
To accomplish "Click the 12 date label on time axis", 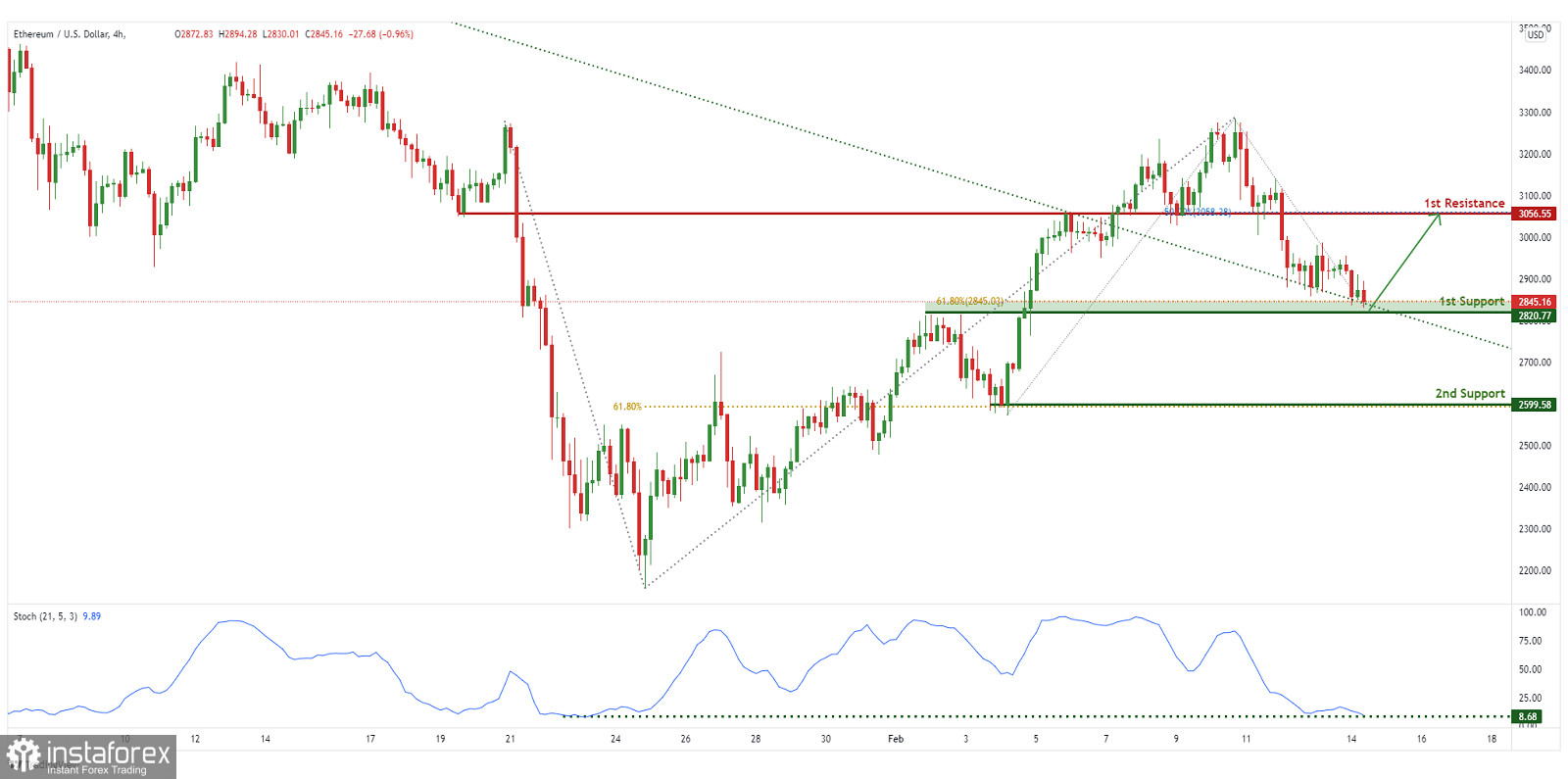I will (x=195, y=739).
